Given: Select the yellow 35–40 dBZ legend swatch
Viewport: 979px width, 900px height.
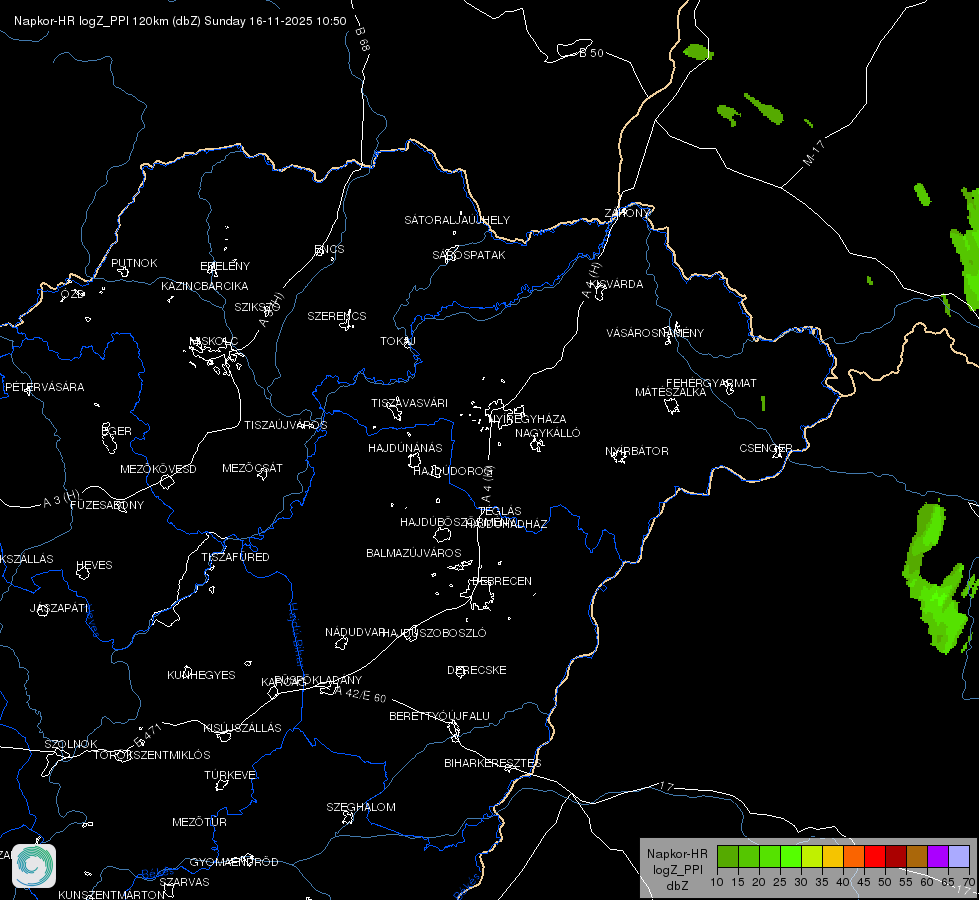Looking at the screenshot, I should pos(832,857).
